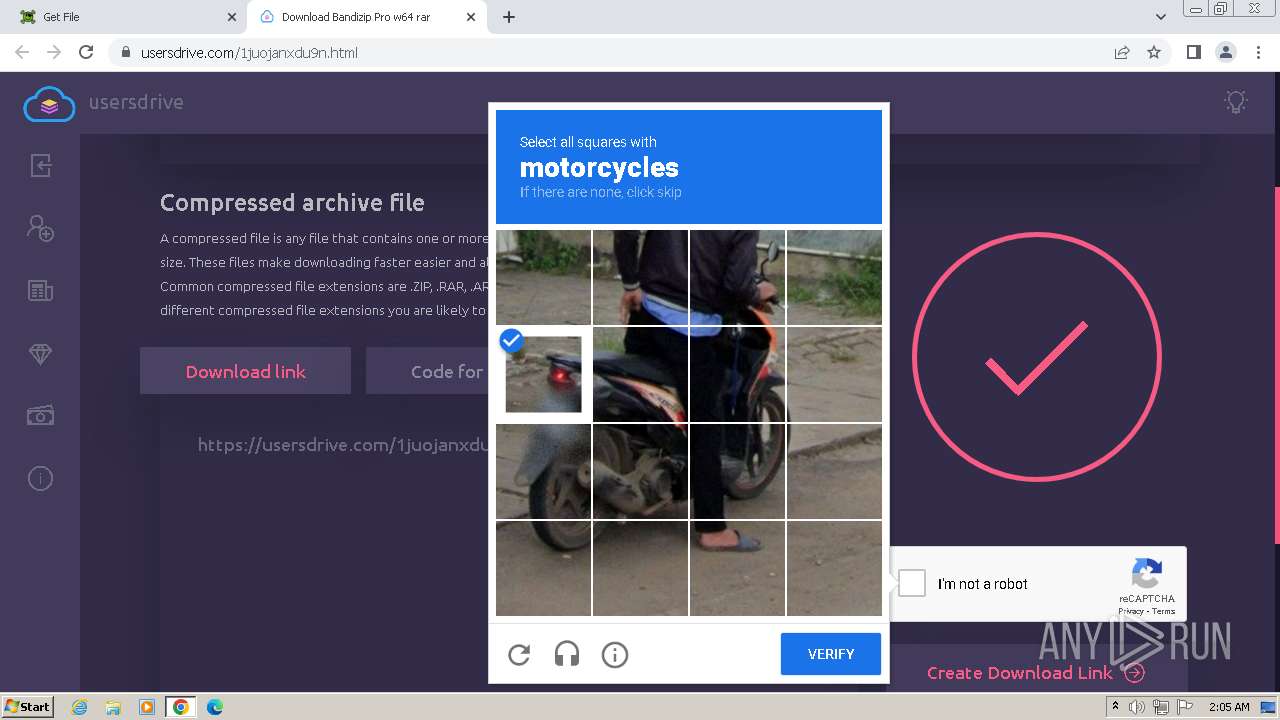
Task: Open the news sidebar icon
Action: pos(40,291)
